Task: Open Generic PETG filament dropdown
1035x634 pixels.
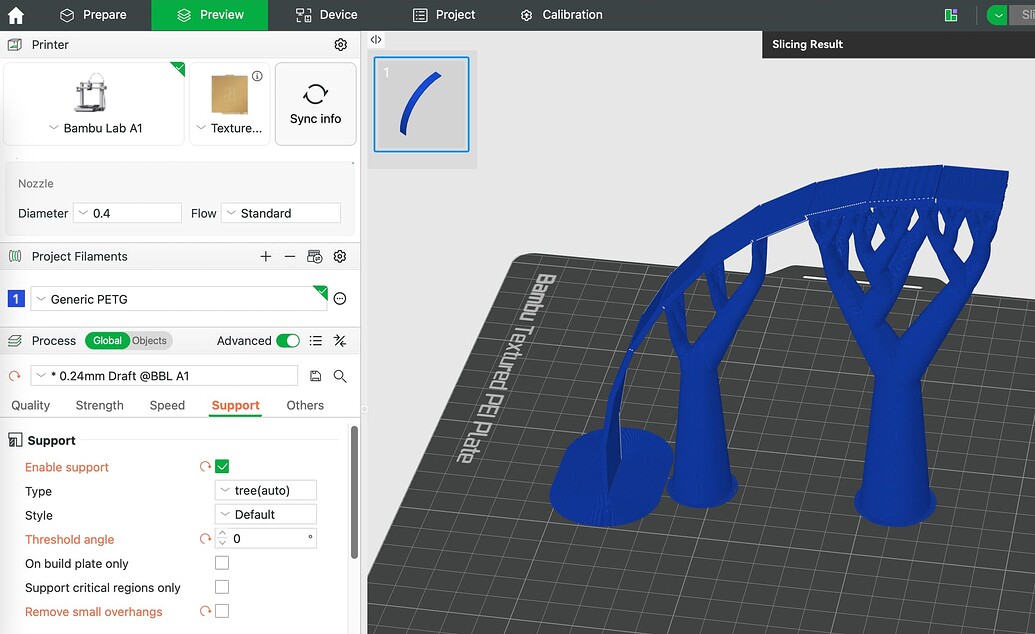Action: pos(179,299)
